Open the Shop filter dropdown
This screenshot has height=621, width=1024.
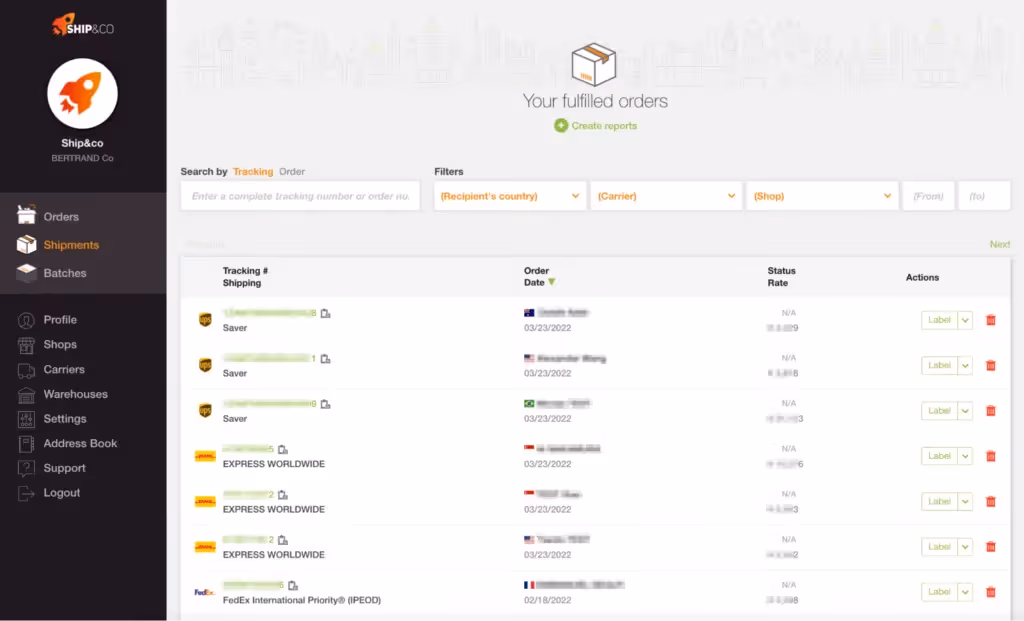[x=822, y=196]
